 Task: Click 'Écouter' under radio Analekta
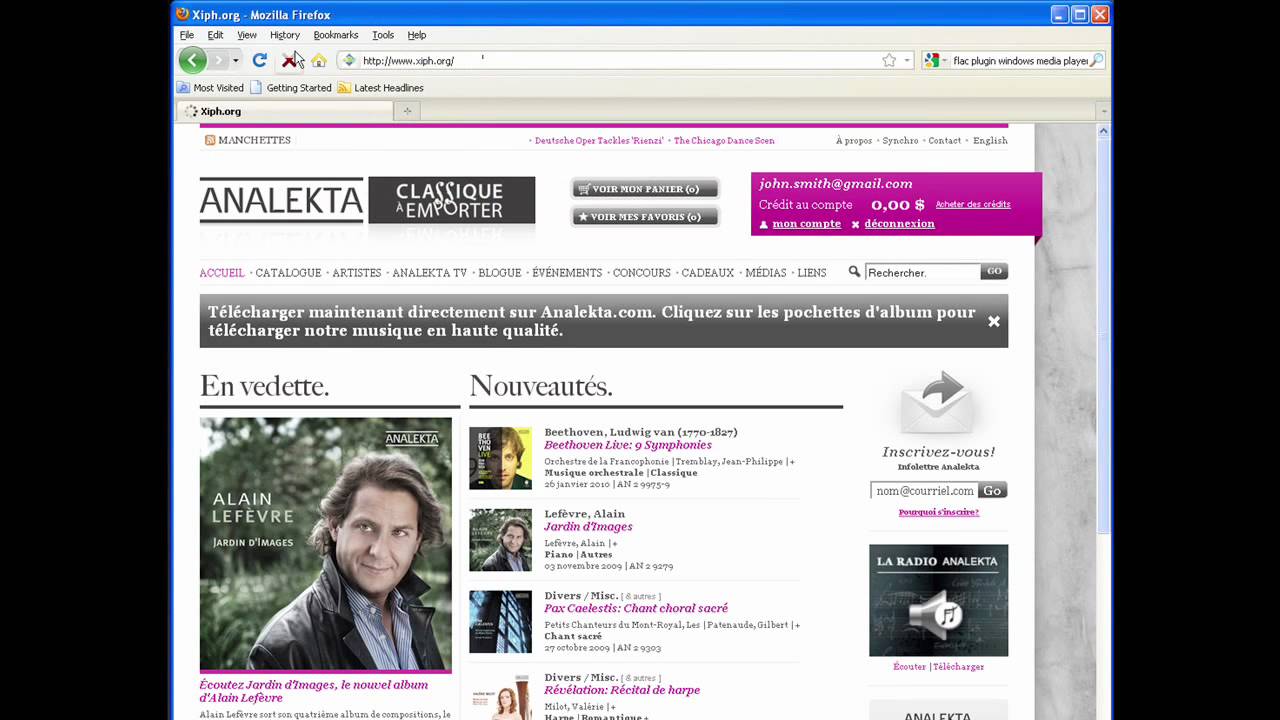909,667
